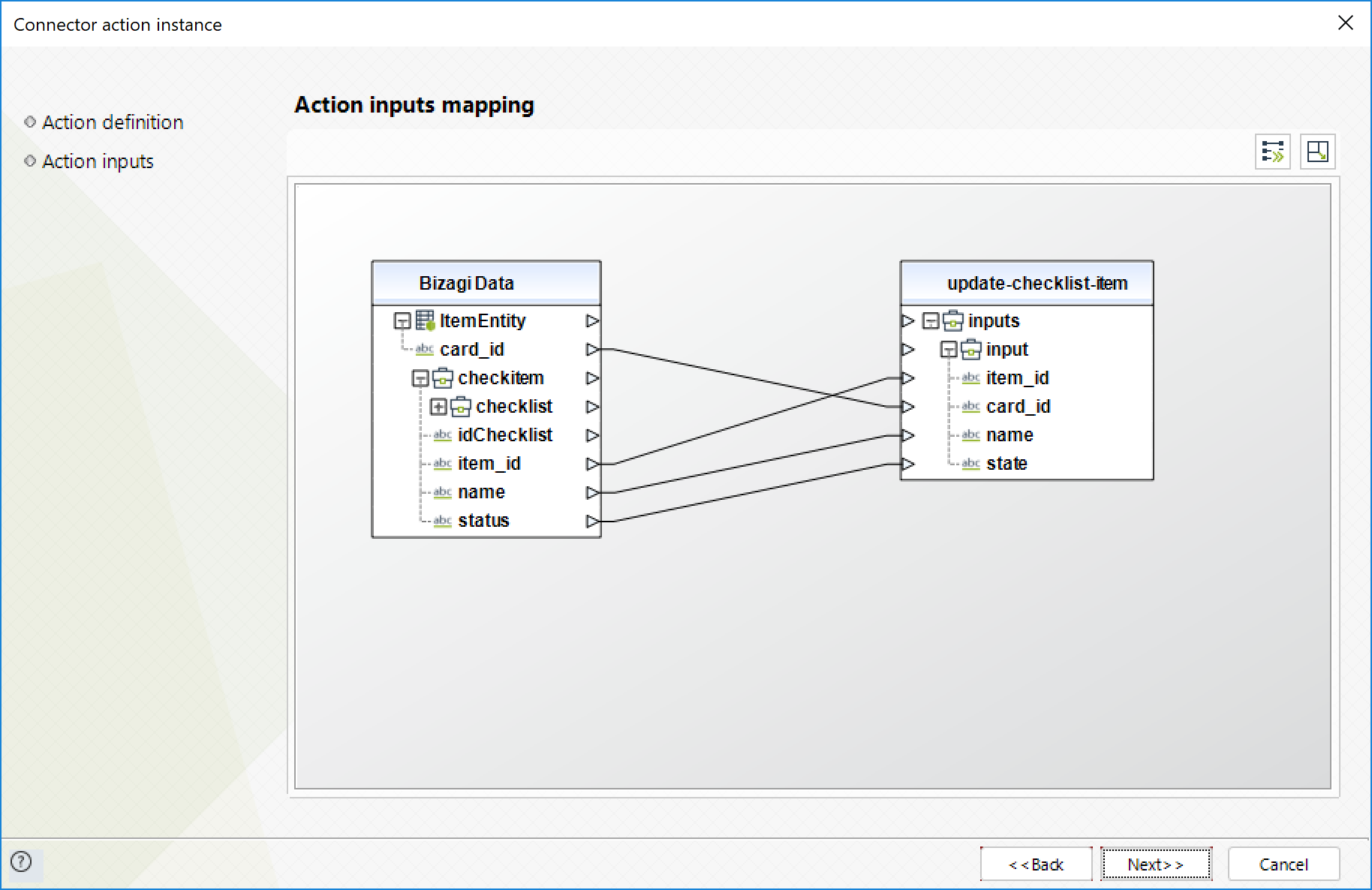Collapse the inputs node in update-checklist-item
The width and height of the screenshot is (1372, 890).
click(931, 321)
